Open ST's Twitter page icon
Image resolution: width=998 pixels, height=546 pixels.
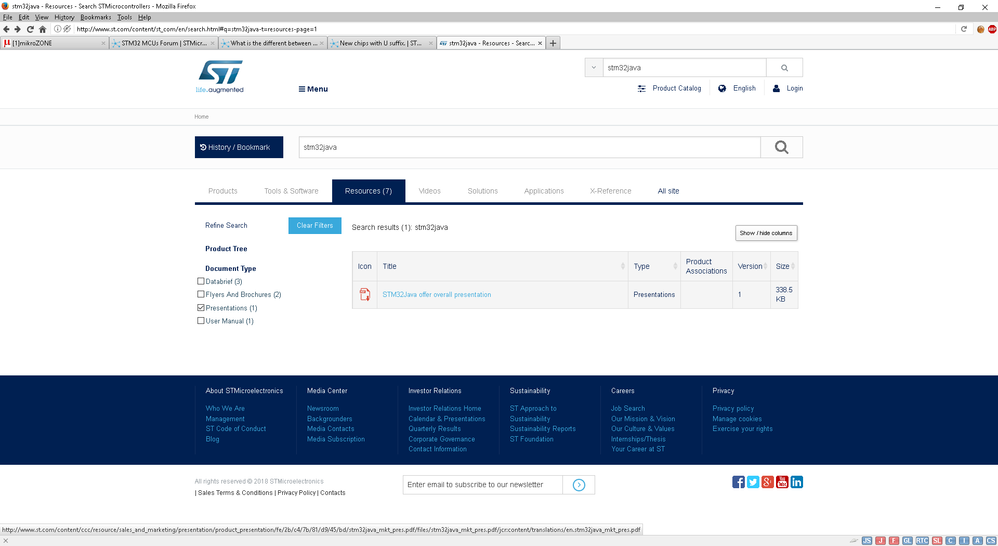coord(753,482)
